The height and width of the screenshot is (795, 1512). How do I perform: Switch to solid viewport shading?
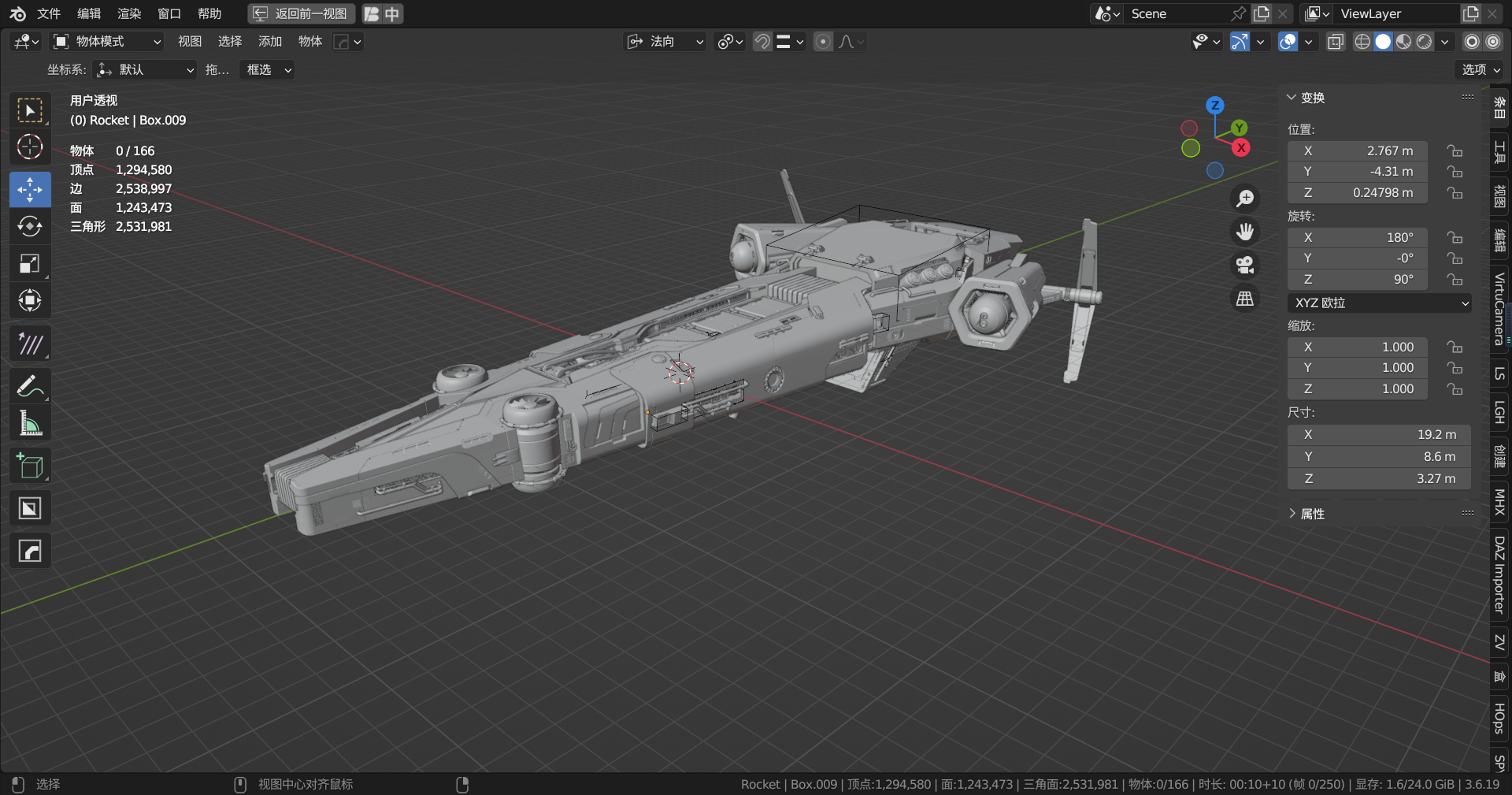pyautogui.click(x=1383, y=42)
